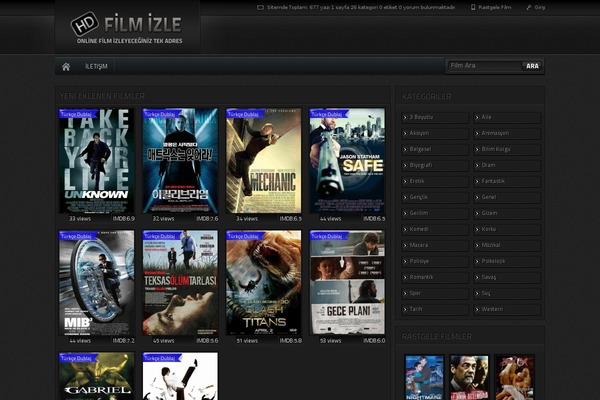Image resolution: width=600 pixels, height=400 pixels.
Task: Open the Gece Planı poster
Action: (347, 282)
